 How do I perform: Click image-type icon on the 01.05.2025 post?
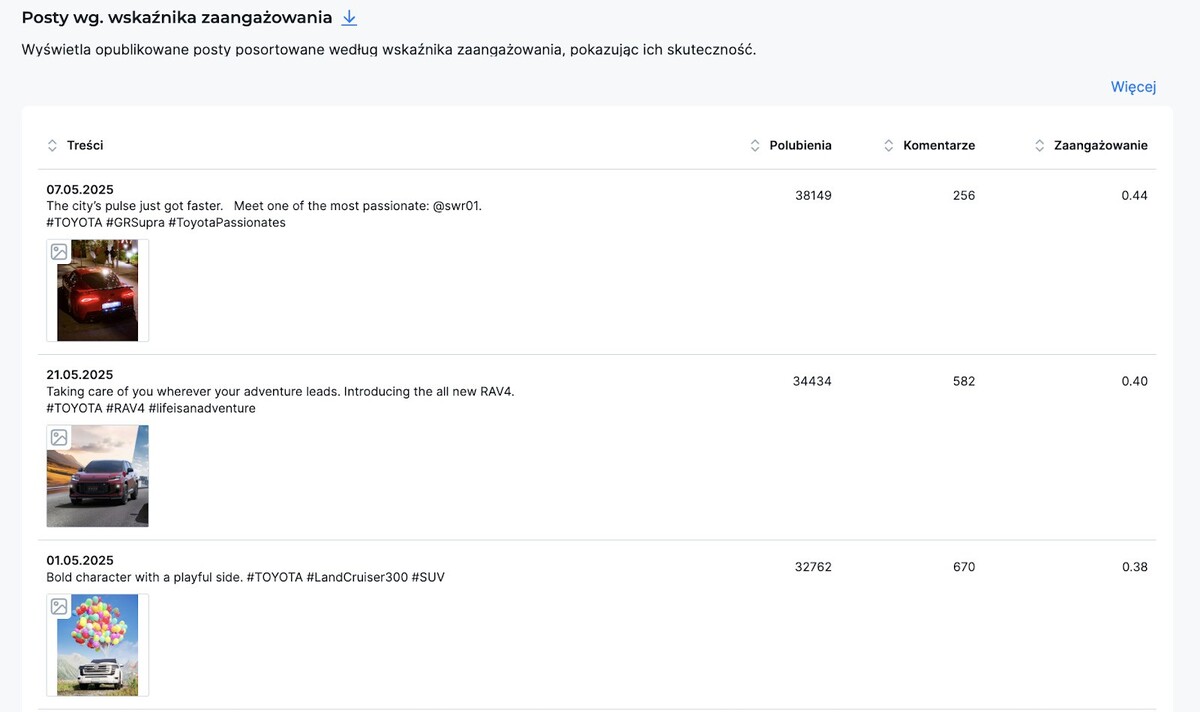59,606
